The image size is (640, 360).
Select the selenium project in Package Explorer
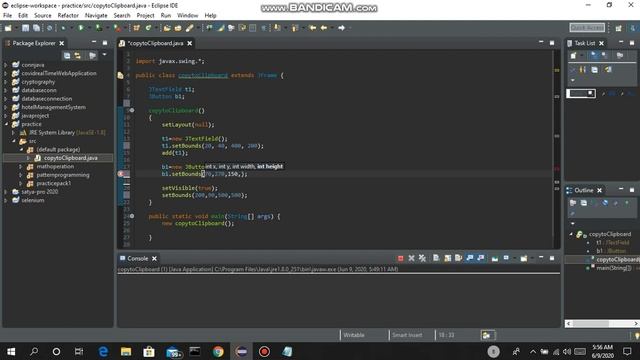pos(33,200)
